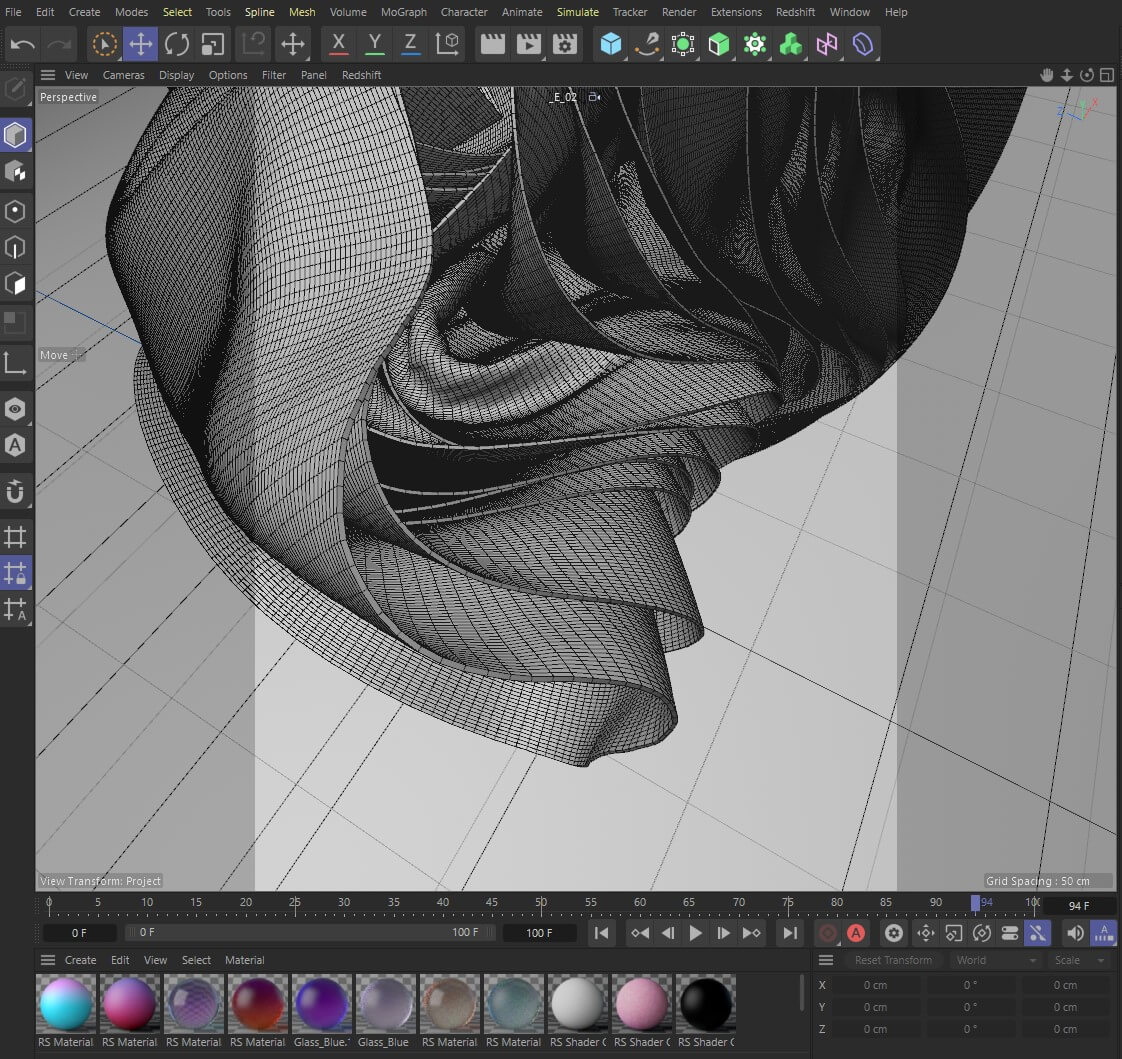Select the Scale tool in the top toolbar
Image resolution: width=1122 pixels, height=1059 pixels.
click(213, 44)
